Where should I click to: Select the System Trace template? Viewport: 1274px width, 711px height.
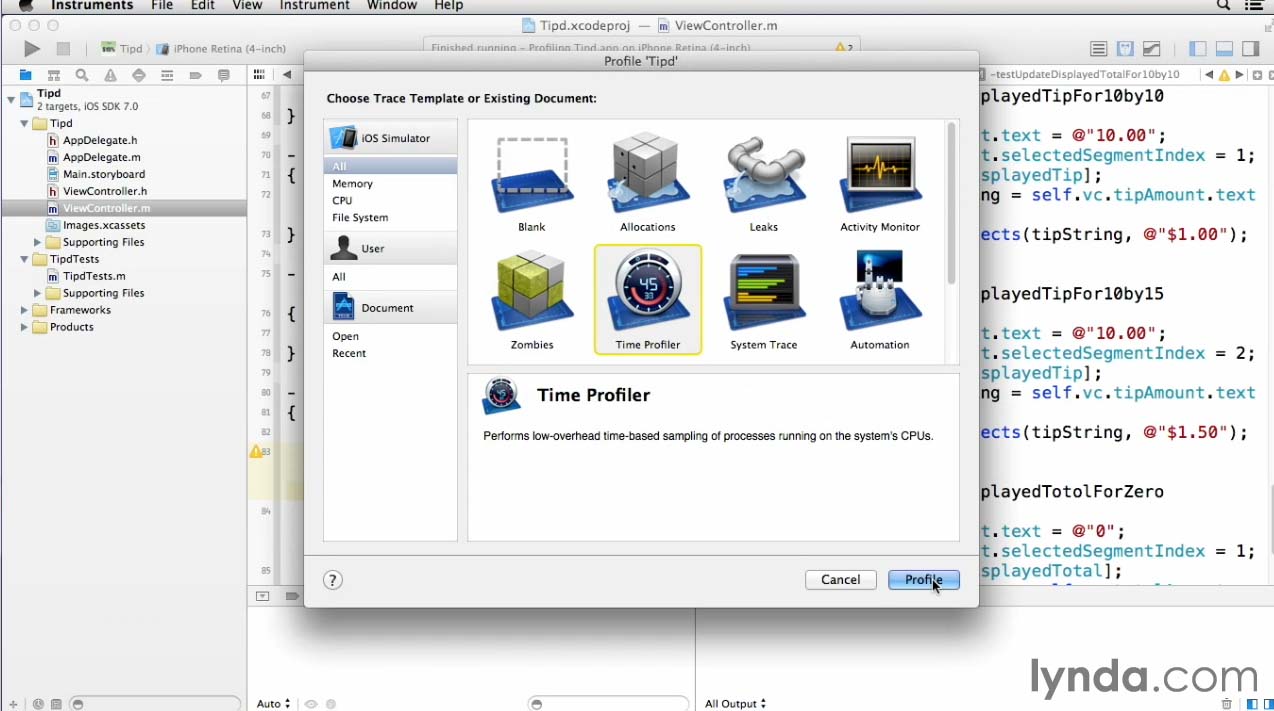tap(763, 301)
